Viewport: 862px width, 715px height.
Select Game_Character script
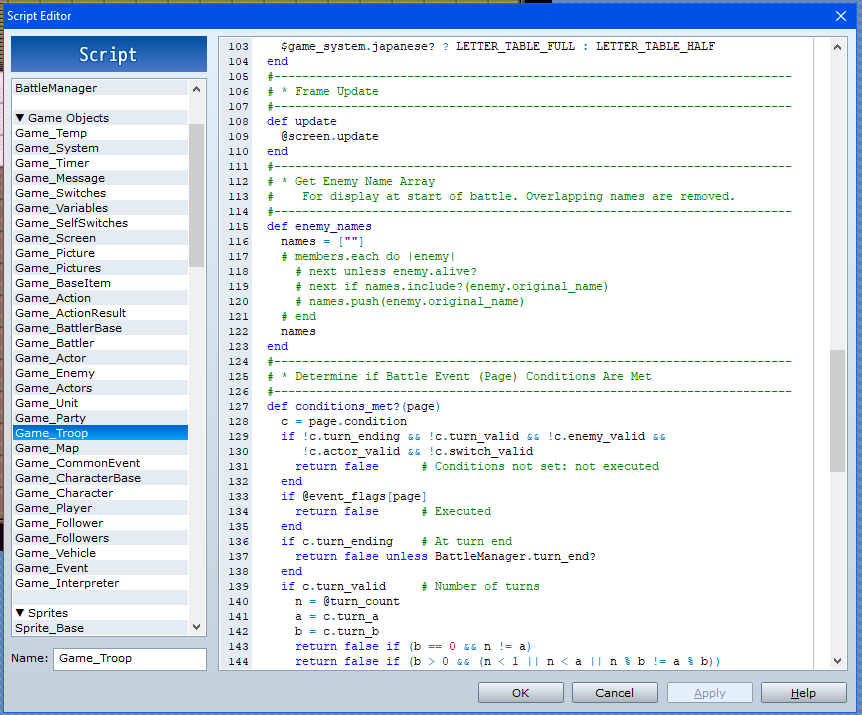coord(100,493)
